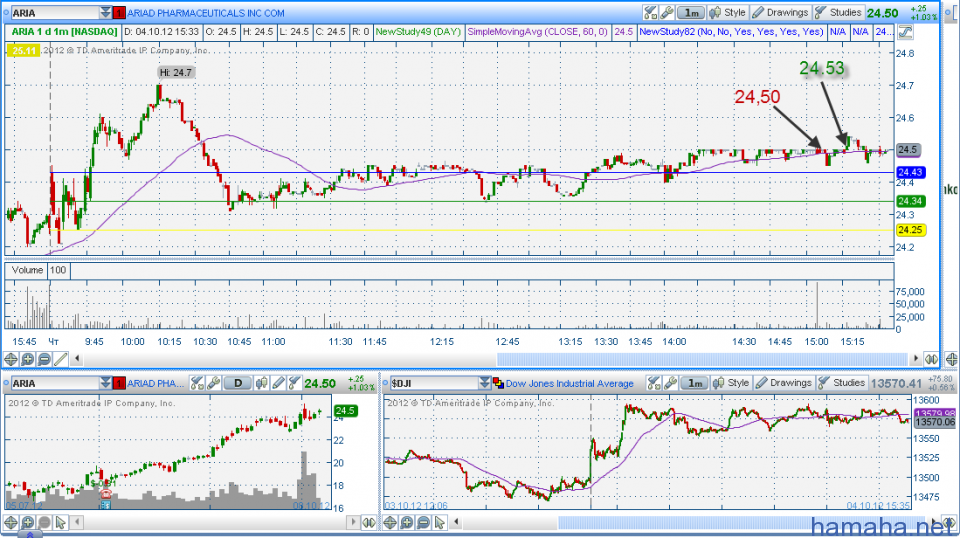Open share/settings scissors icon in ARIA 1m chart
Image resolution: width=960 pixels, height=538 pixels.
coord(650,12)
